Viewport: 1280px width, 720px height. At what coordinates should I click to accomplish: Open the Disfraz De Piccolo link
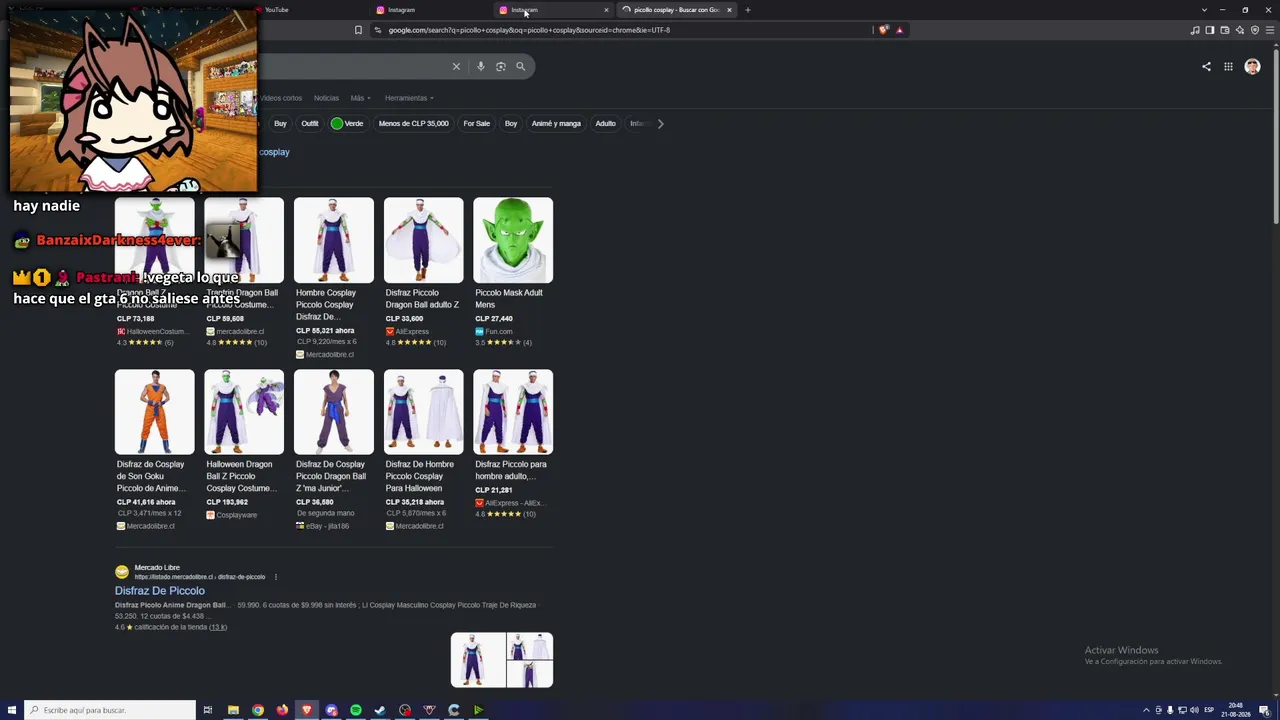pos(160,591)
